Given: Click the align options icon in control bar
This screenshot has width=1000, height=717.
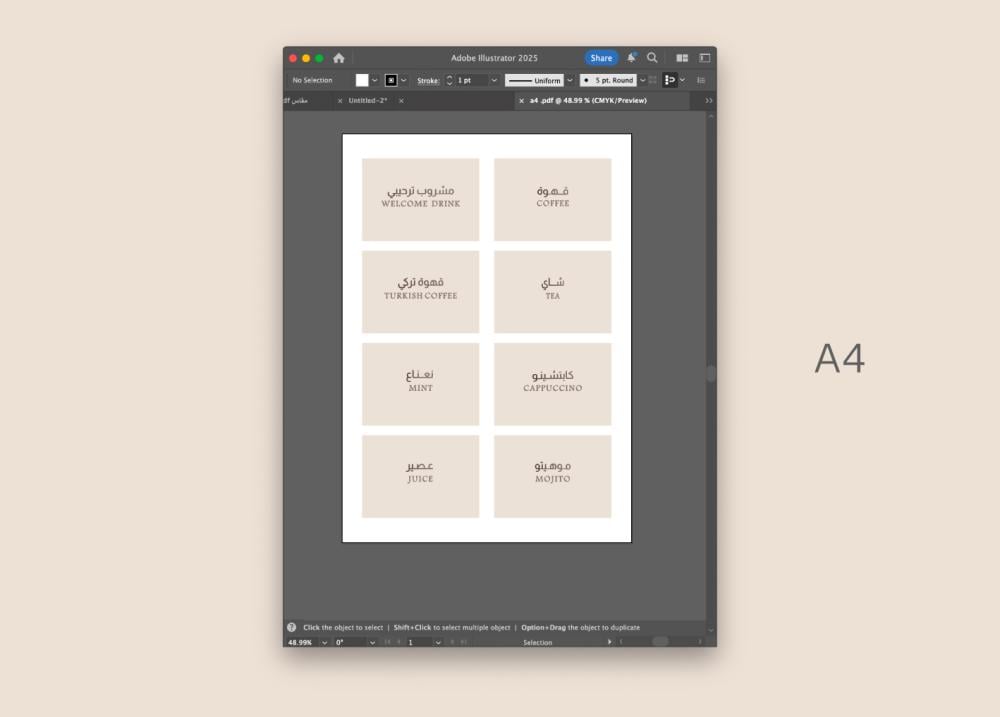Looking at the screenshot, I should pyautogui.click(x=670, y=80).
